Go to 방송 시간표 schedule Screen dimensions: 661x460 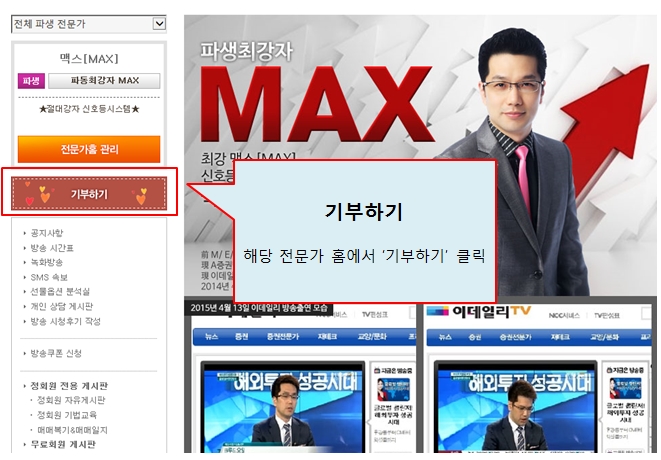[52, 248]
